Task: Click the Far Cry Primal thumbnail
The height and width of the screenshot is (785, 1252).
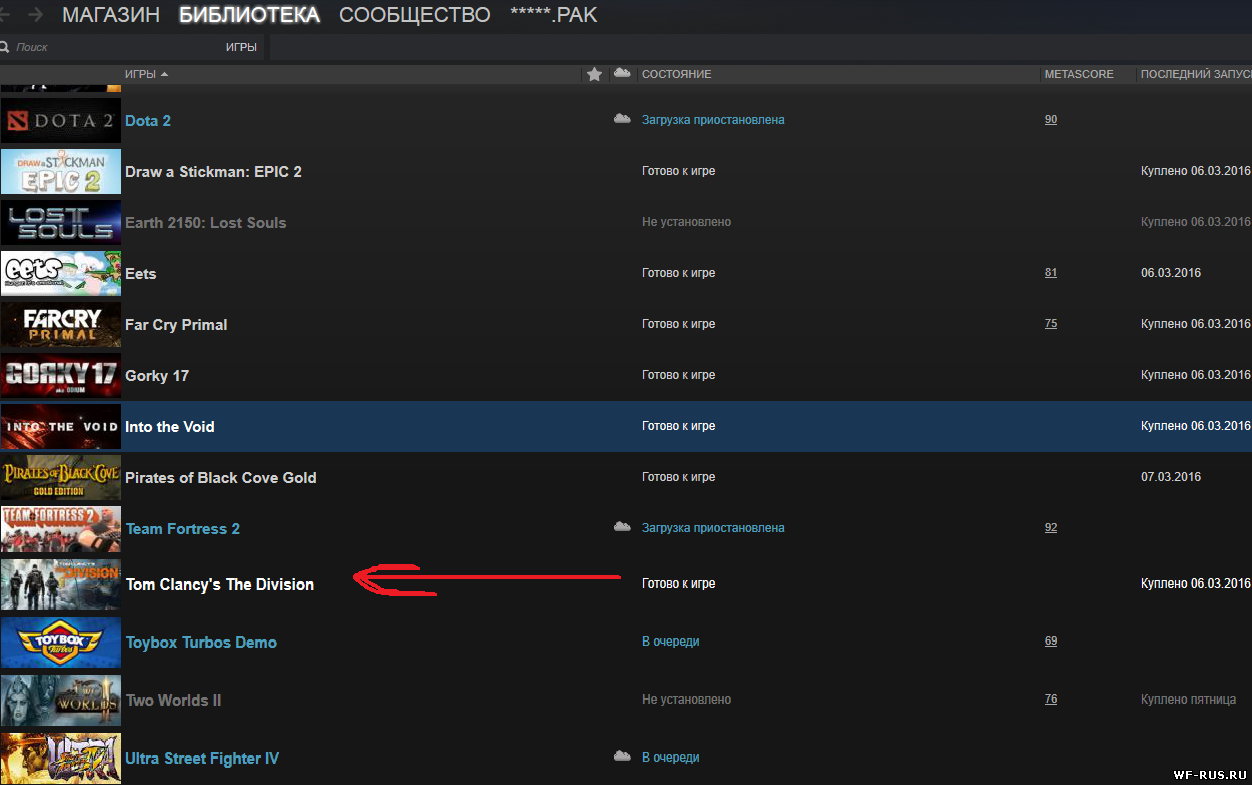Action: [61, 324]
